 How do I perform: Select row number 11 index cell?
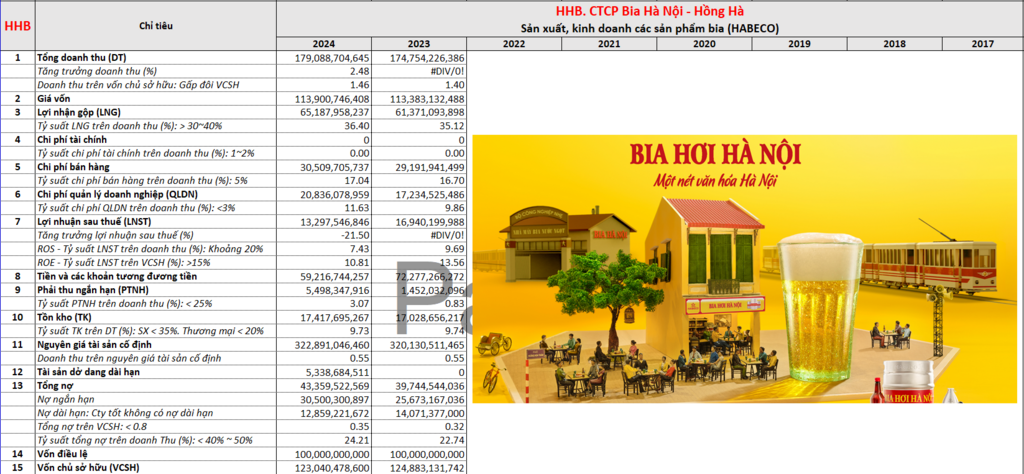click(17, 343)
